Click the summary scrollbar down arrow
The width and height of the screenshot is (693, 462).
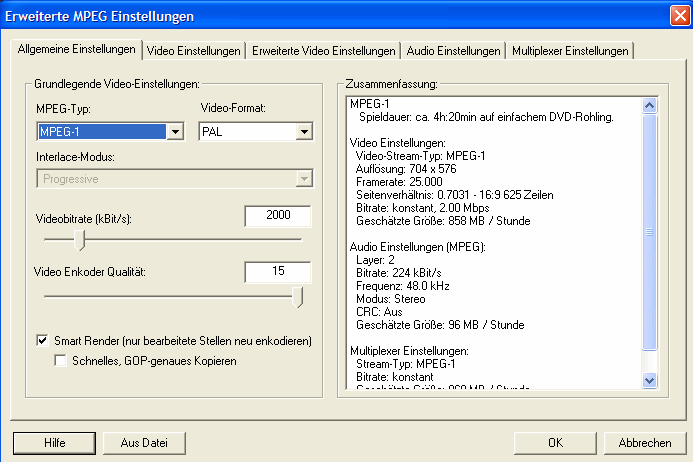pos(649,380)
